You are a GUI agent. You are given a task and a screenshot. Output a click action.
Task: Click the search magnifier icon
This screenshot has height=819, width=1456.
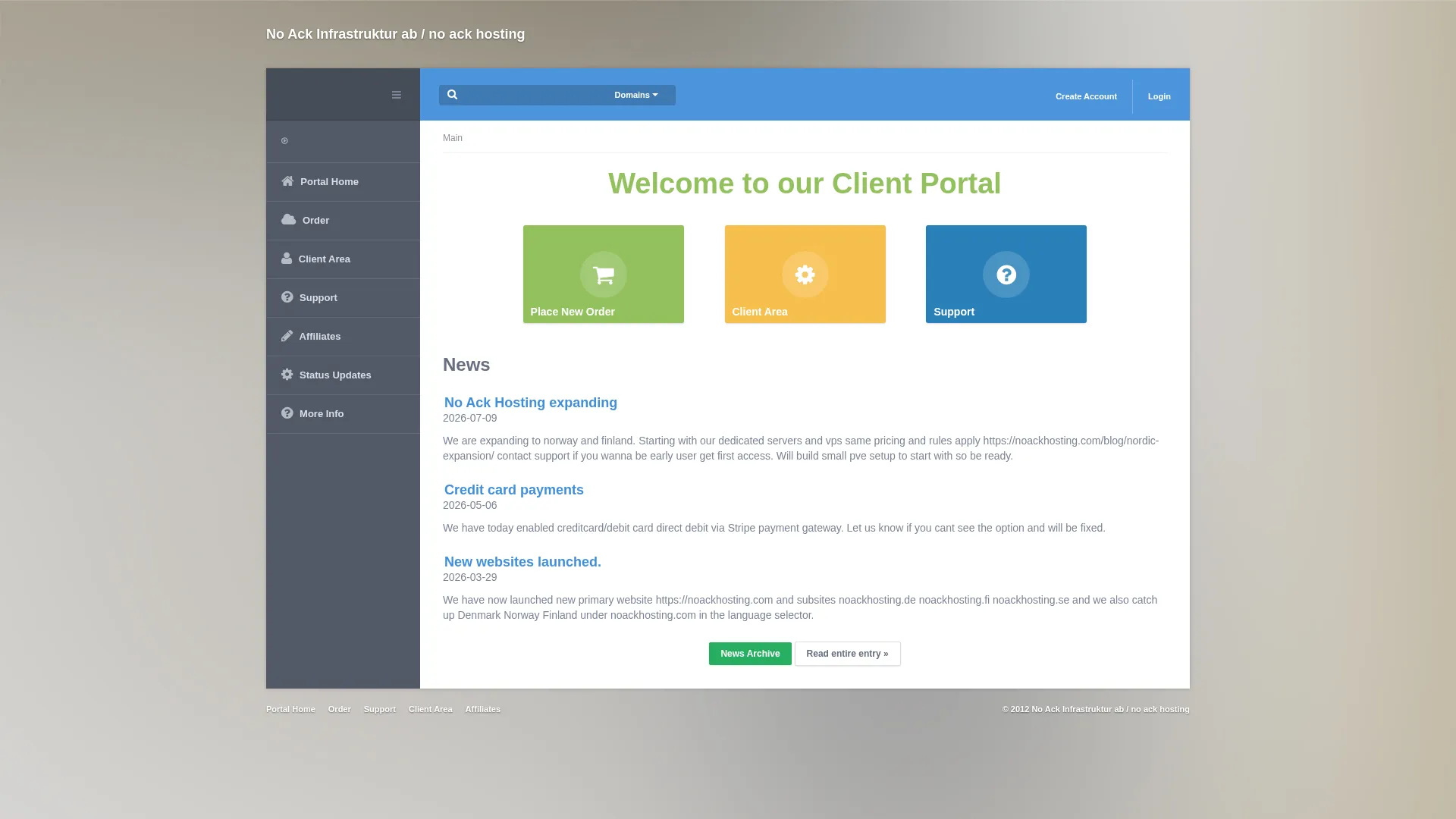[452, 95]
